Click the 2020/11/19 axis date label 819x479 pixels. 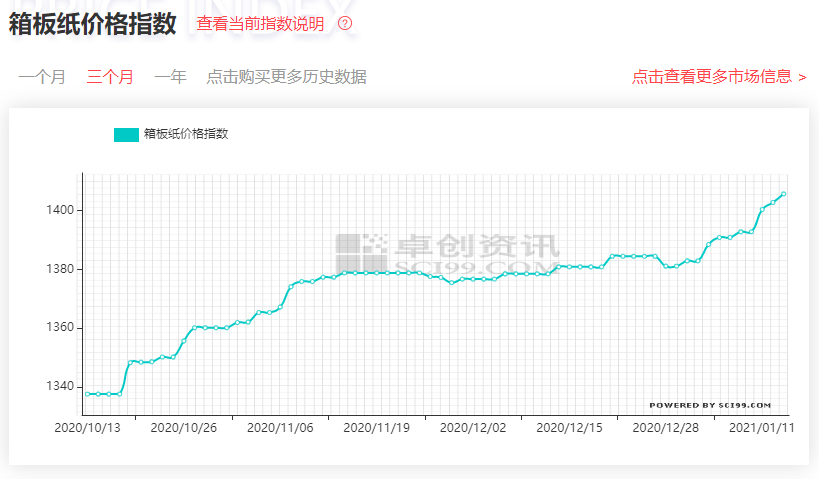click(x=376, y=428)
